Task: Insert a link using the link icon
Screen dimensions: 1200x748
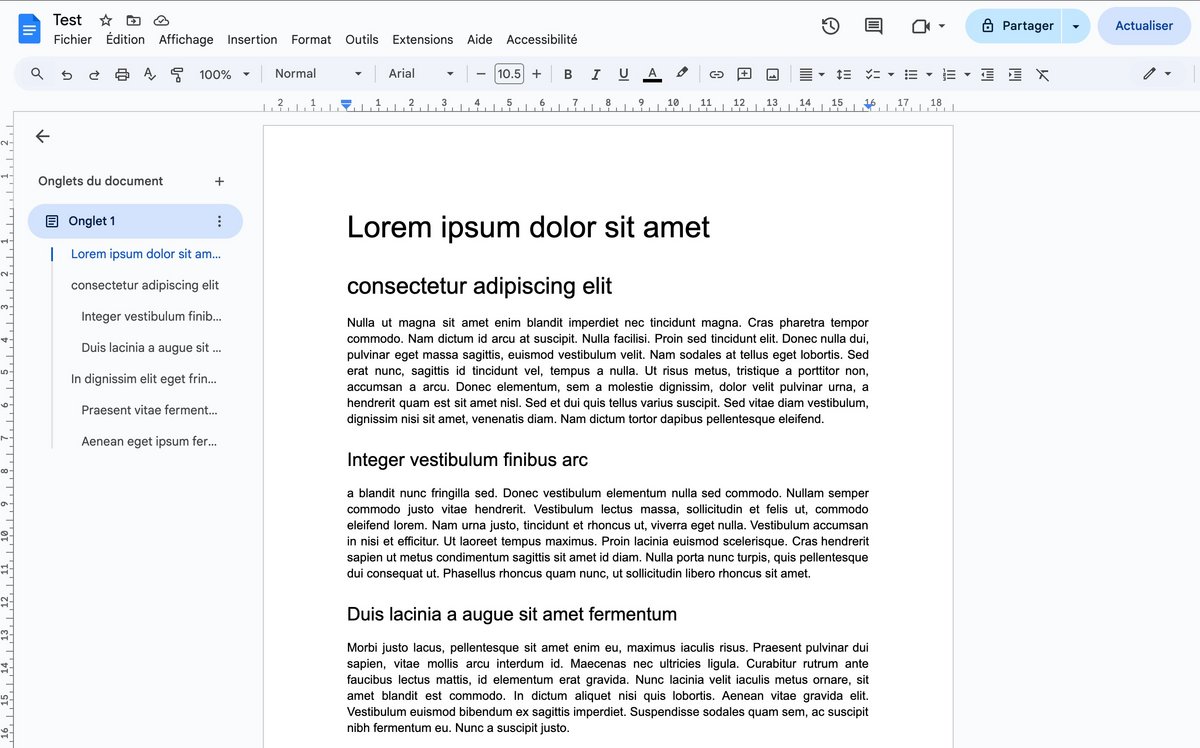Action: 716,74
